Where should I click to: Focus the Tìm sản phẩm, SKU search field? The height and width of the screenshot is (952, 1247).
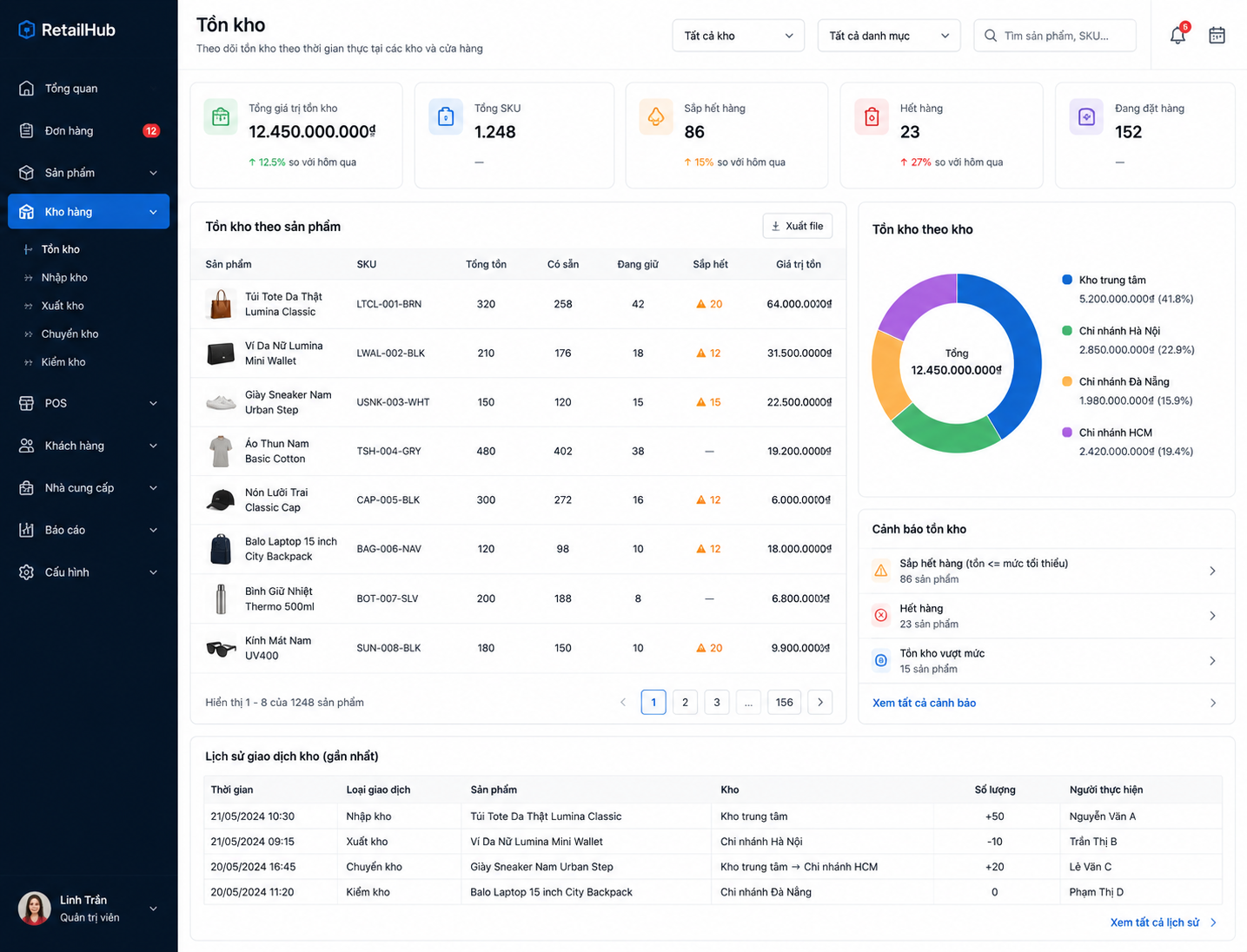tap(1055, 36)
